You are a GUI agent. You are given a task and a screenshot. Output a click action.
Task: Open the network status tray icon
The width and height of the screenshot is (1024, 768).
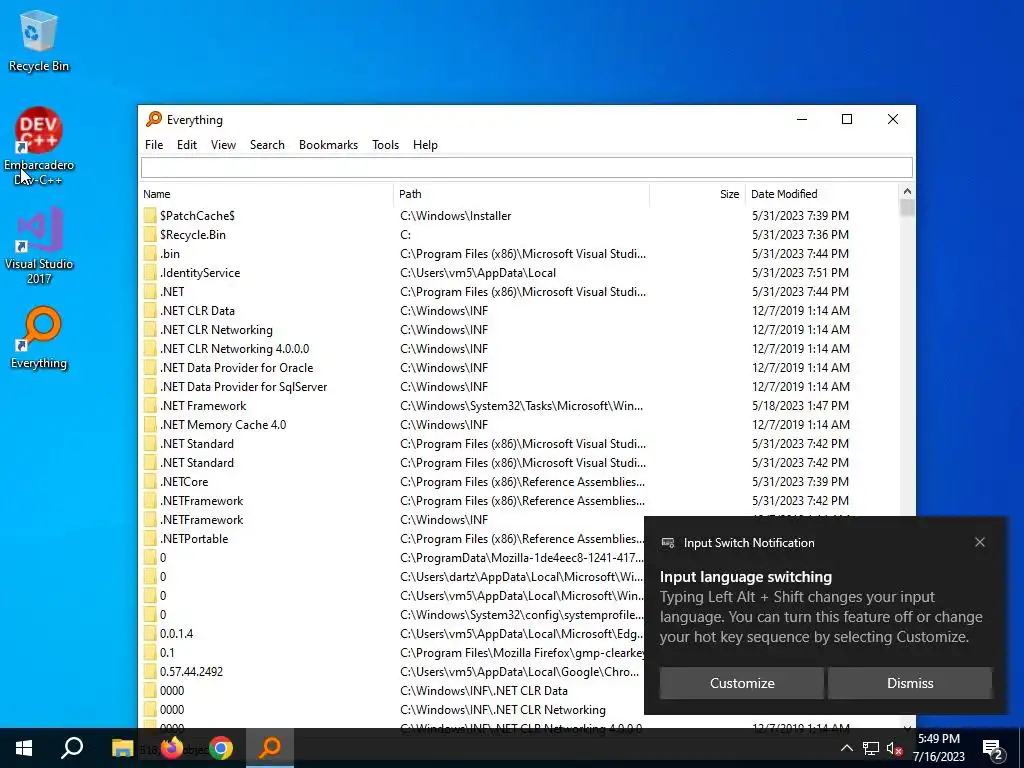pyautogui.click(x=871, y=748)
